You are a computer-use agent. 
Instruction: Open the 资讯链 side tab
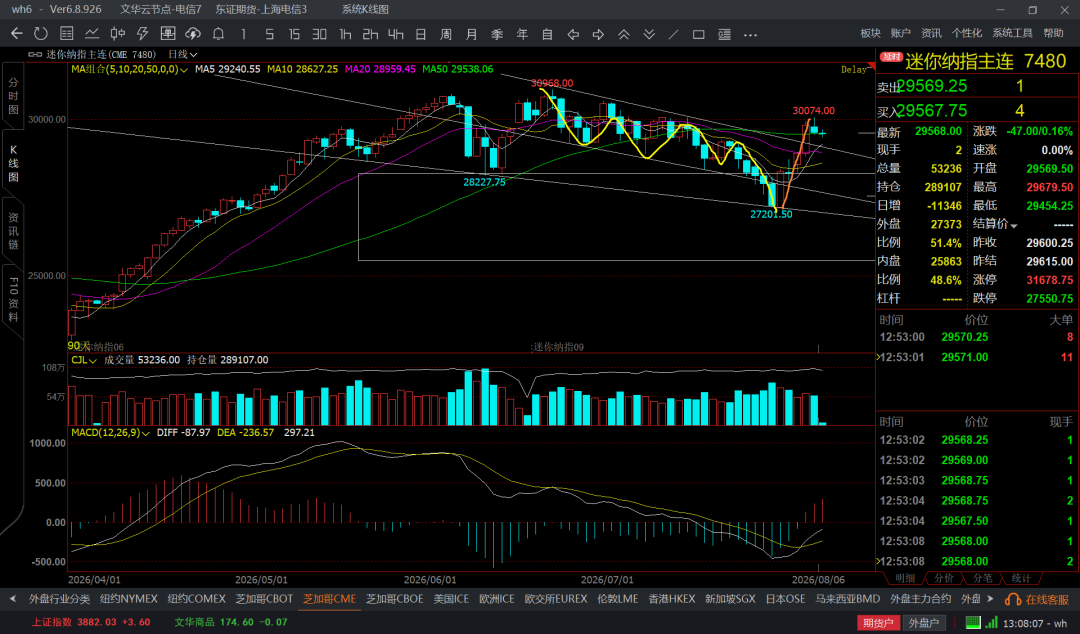(13, 231)
